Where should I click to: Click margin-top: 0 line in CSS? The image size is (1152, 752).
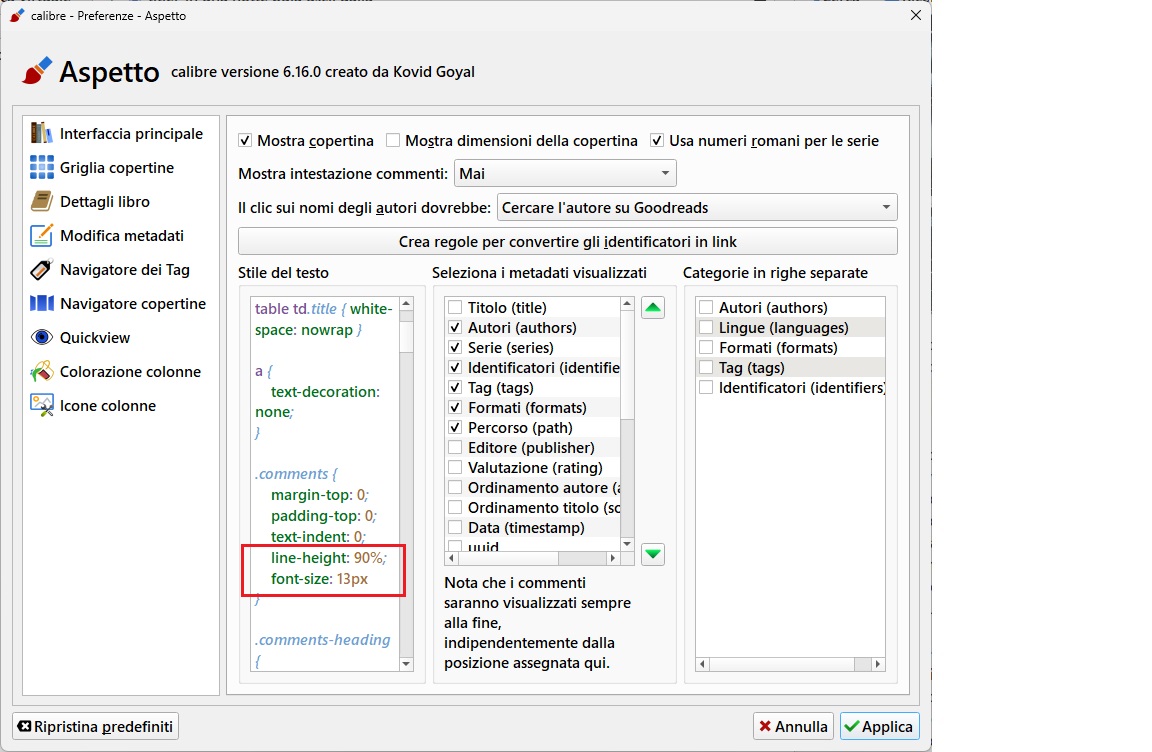320,495
